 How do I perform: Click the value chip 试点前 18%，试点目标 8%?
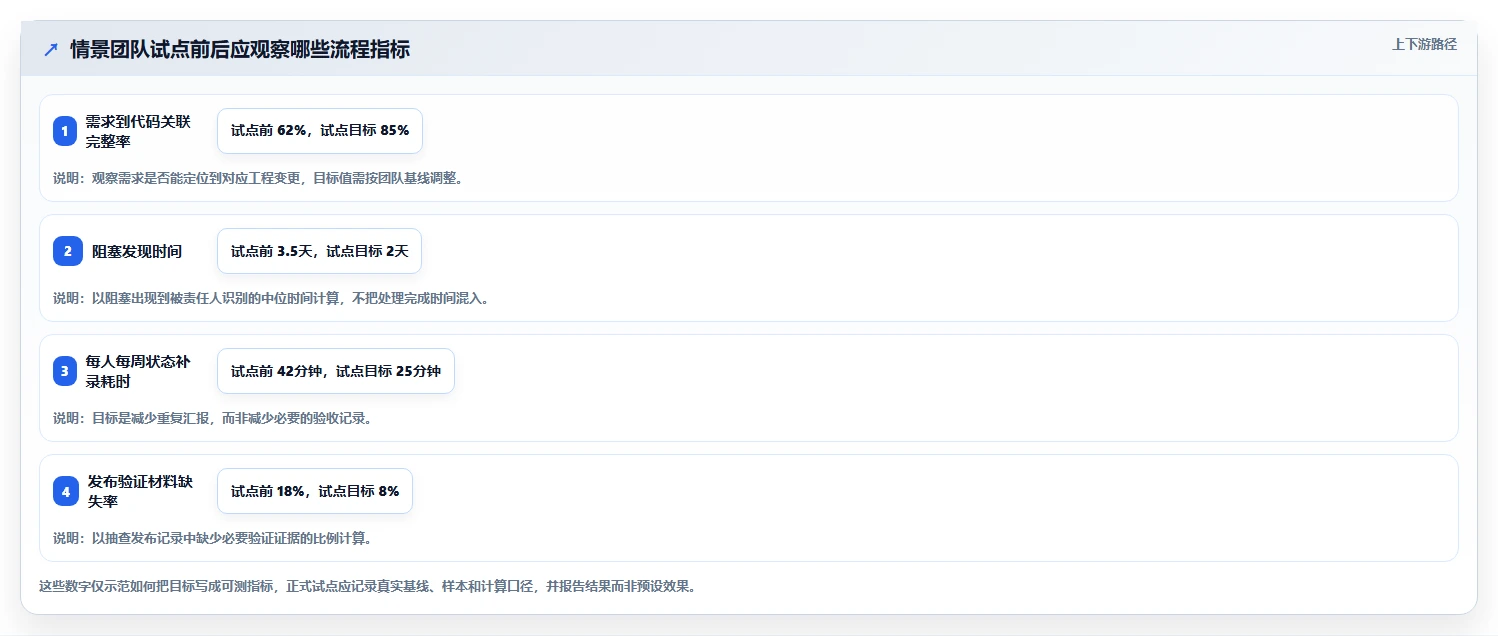tap(315, 491)
